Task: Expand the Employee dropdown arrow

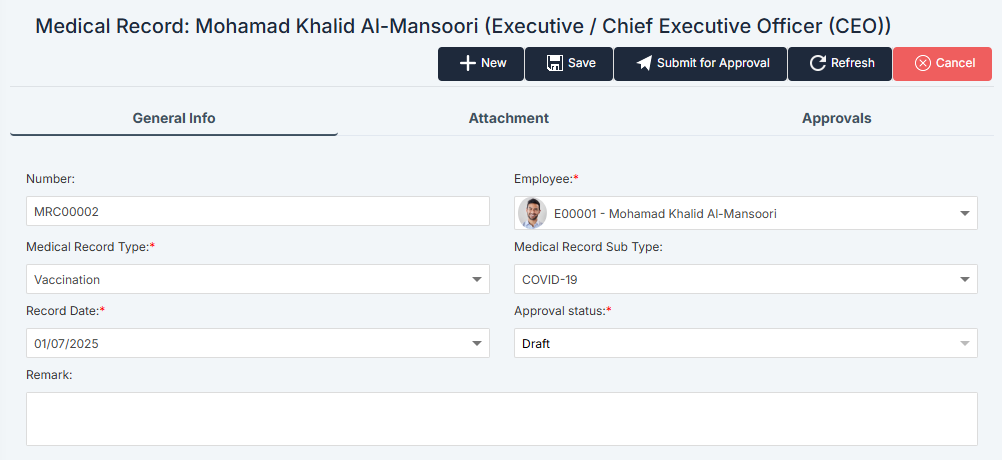Action: point(964,213)
